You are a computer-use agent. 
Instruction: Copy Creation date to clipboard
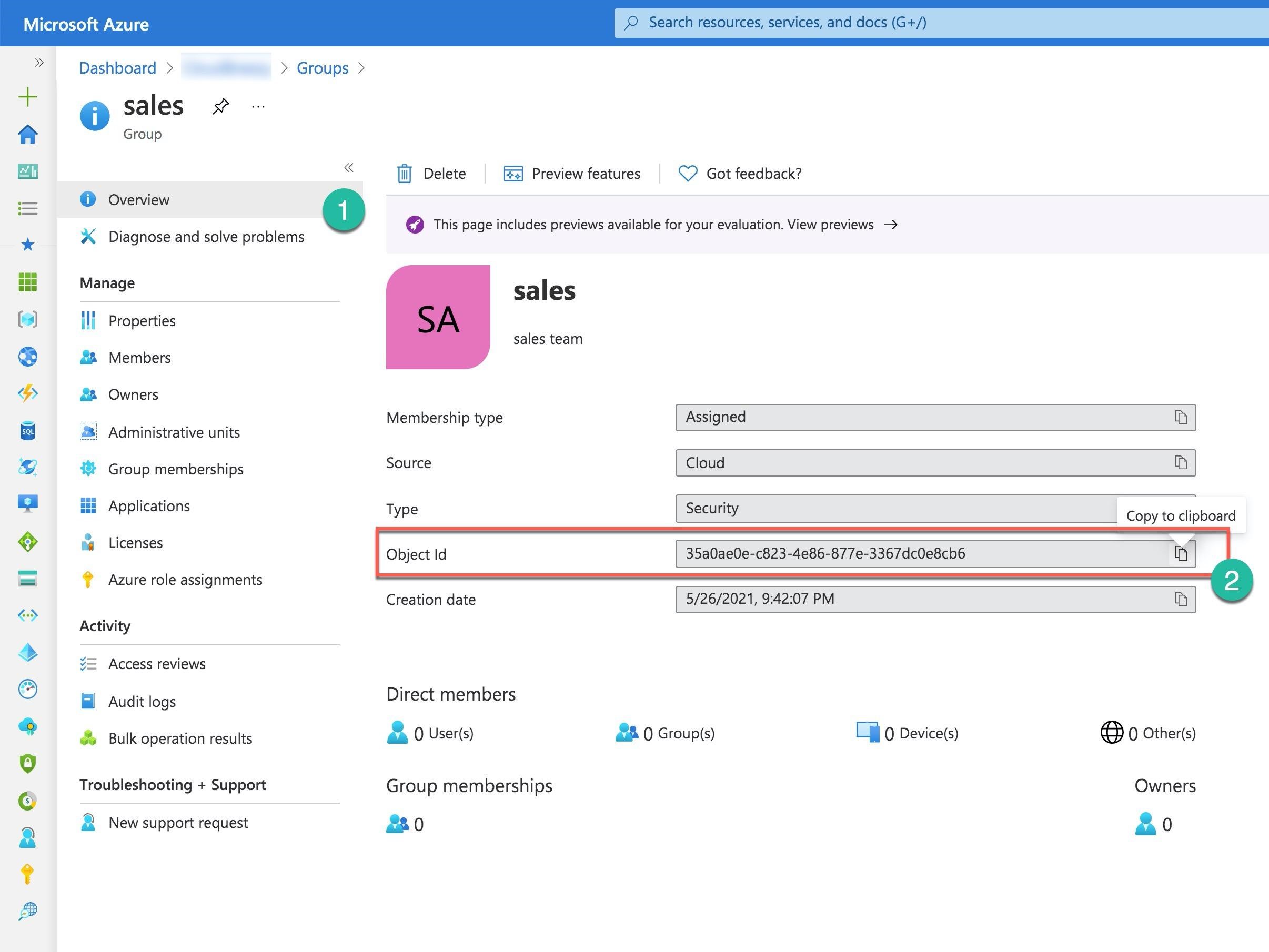click(1181, 599)
